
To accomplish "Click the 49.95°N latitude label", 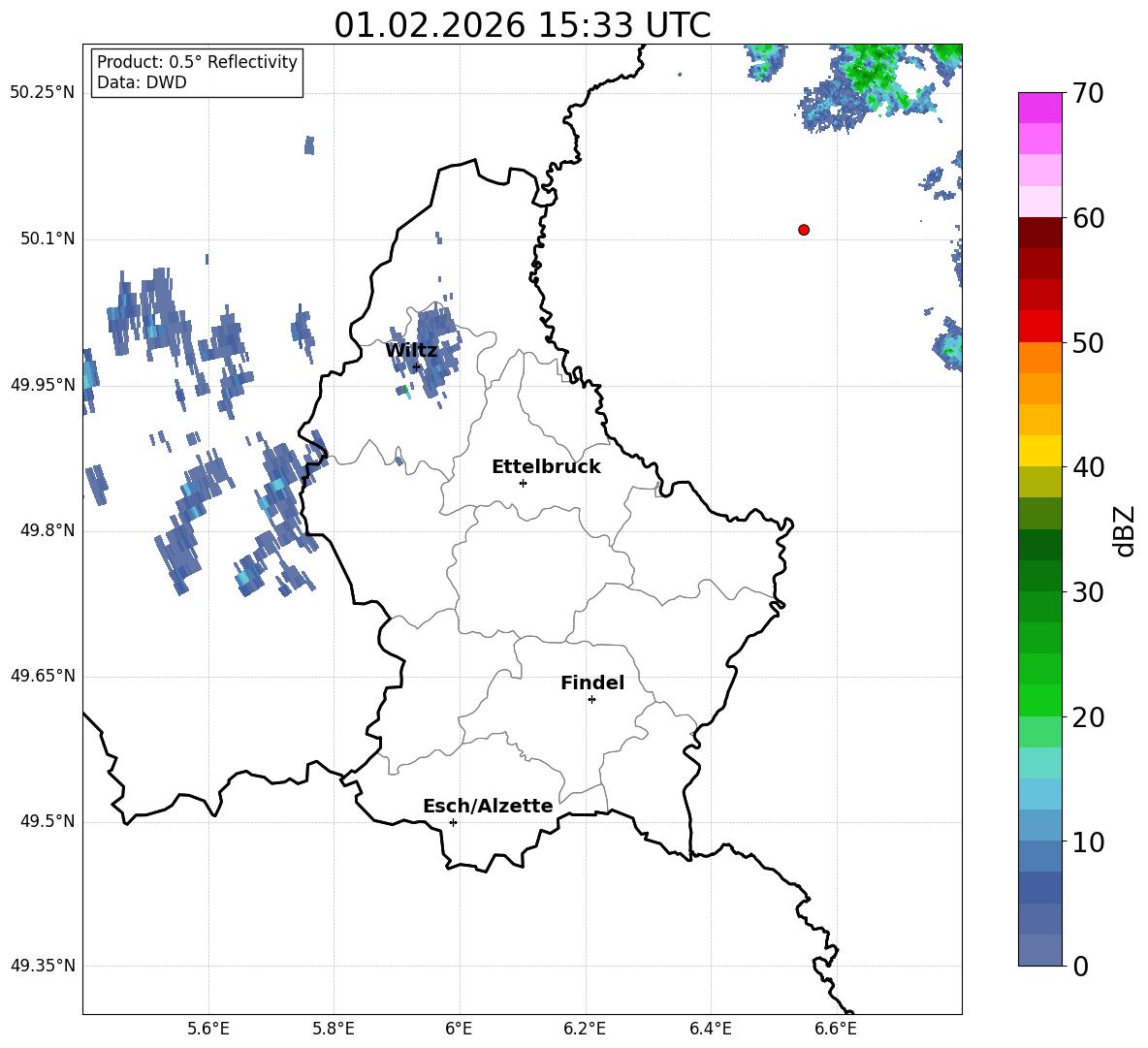I will pyautogui.click(x=42, y=385).
